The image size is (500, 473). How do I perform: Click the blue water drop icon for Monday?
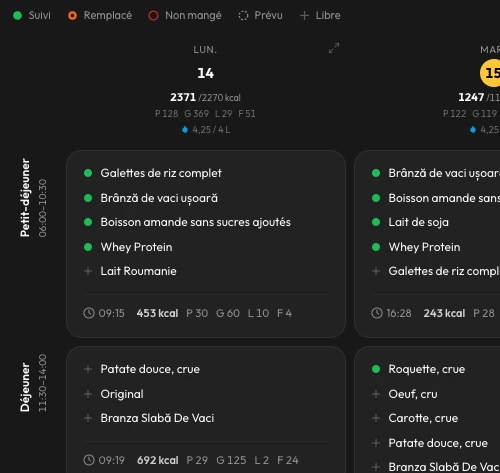point(185,129)
